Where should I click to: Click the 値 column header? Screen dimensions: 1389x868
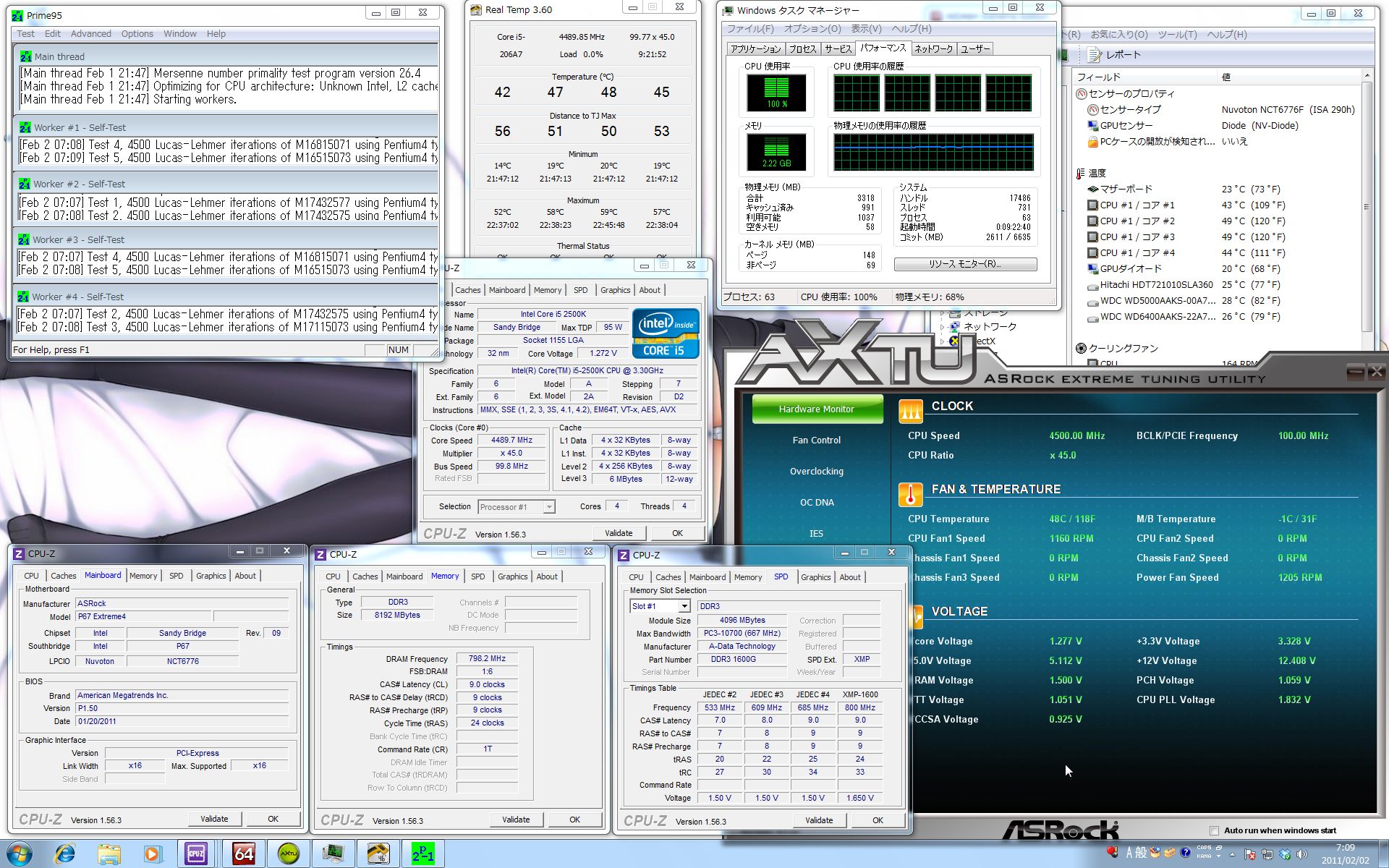[1289, 77]
